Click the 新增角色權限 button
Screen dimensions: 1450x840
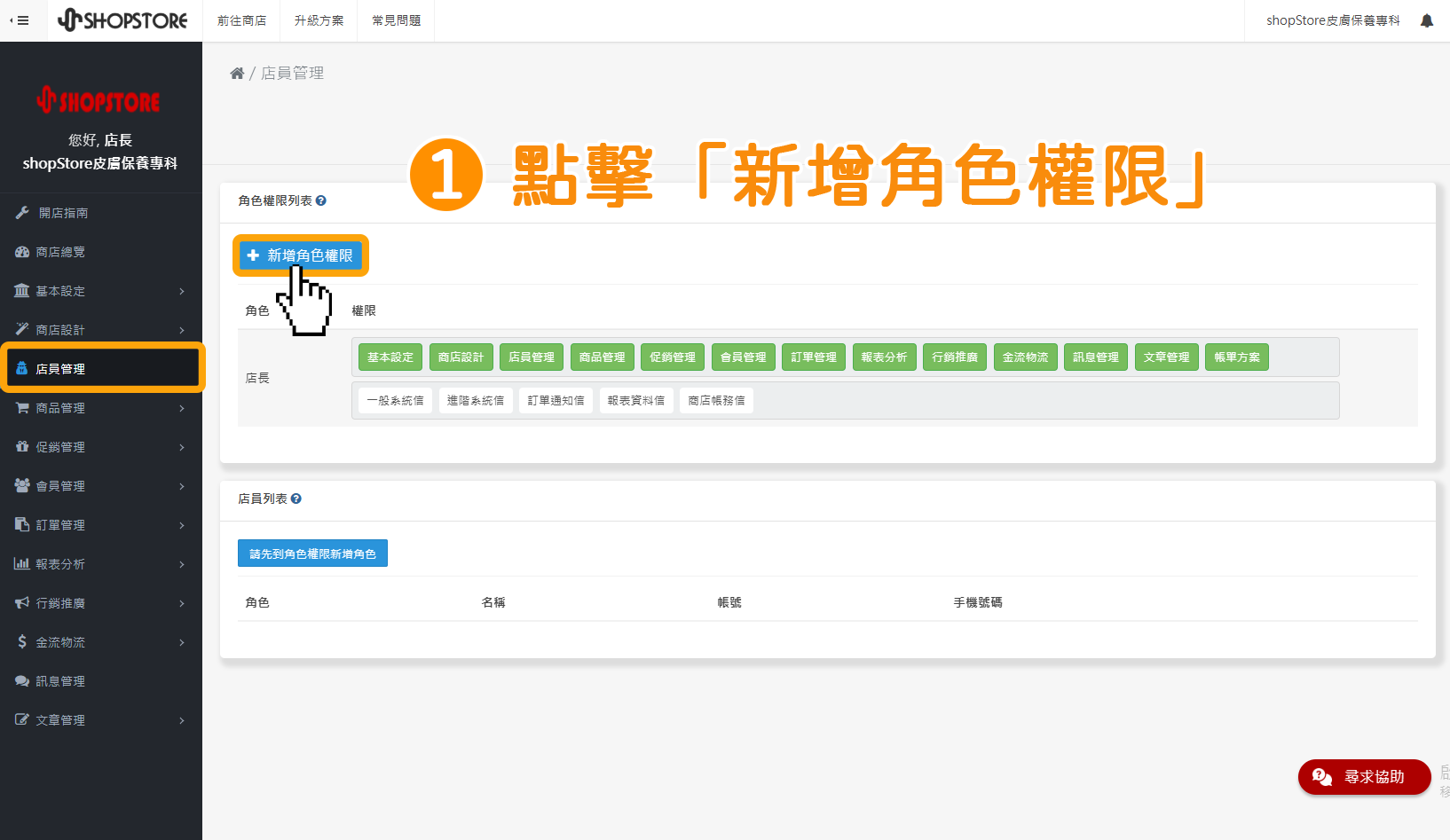pos(300,255)
